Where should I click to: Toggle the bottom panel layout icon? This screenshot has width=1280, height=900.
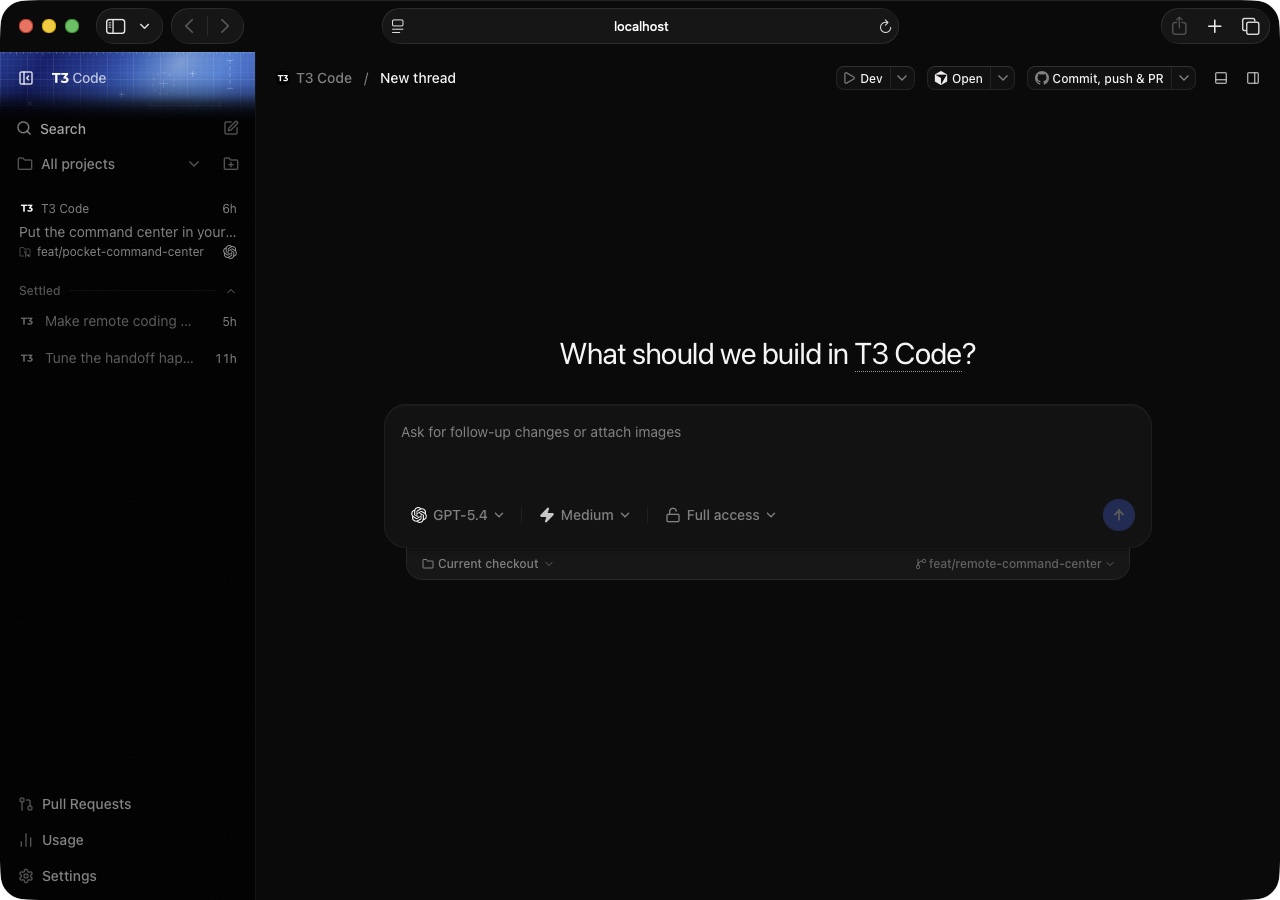[x=1221, y=78]
